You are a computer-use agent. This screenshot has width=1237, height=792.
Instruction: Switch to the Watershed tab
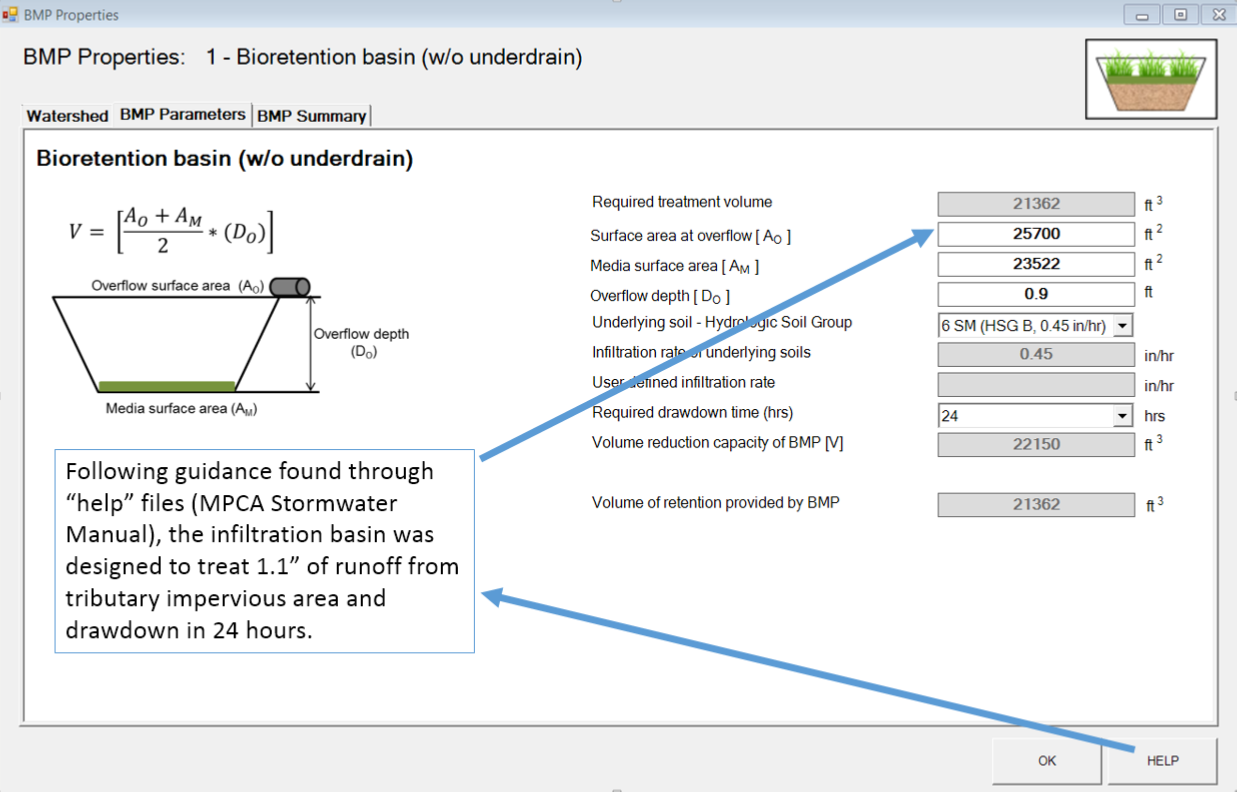67,116
